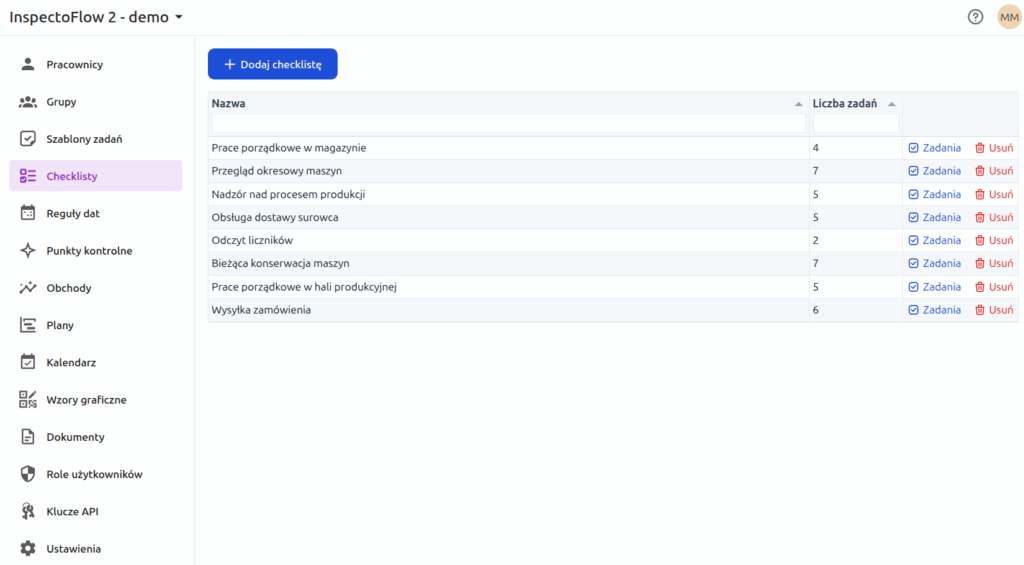Click the Klucze API key icon
The image size is (1024, 565).
click(27, 511)
